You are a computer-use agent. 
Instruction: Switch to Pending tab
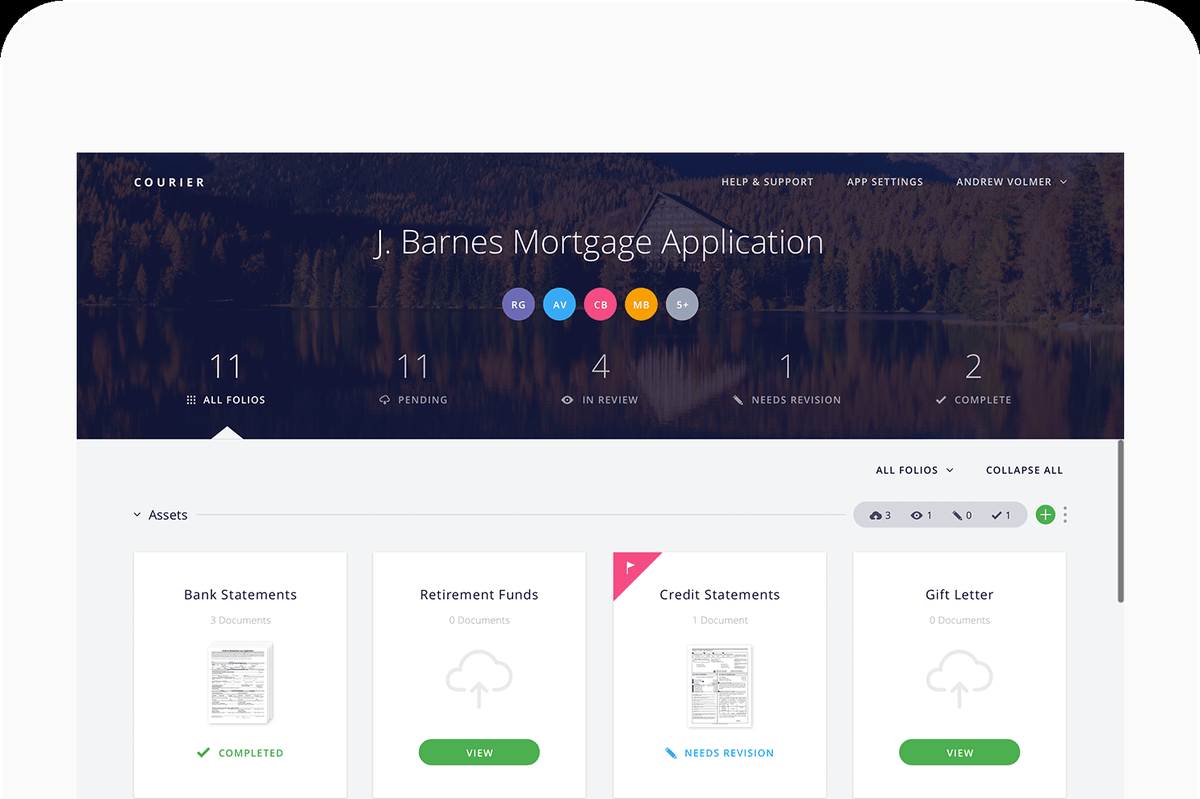(x=413, y=379)
